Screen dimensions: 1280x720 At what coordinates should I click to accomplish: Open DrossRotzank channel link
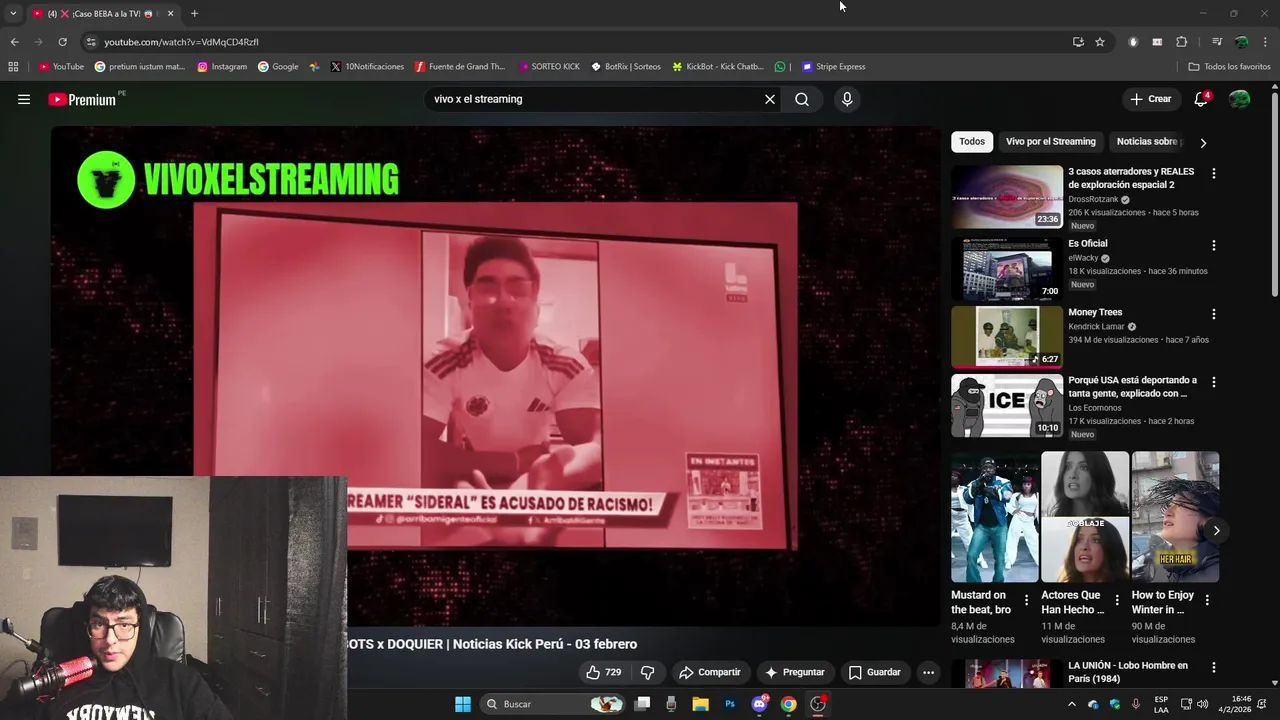[1093, 199]
